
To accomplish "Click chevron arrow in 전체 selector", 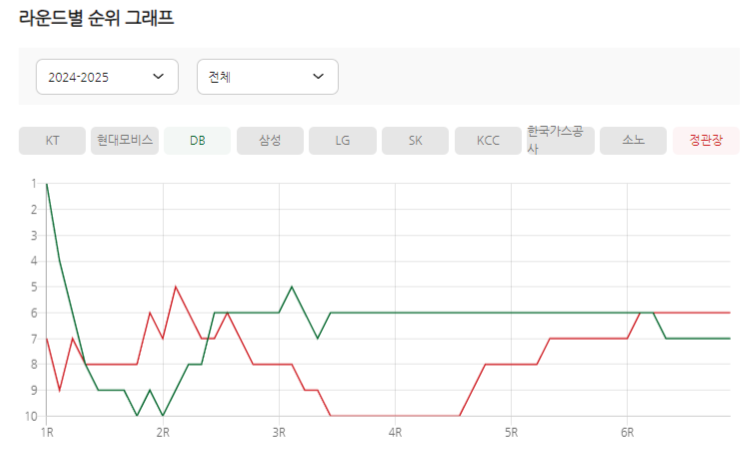I will click(318, 77).
